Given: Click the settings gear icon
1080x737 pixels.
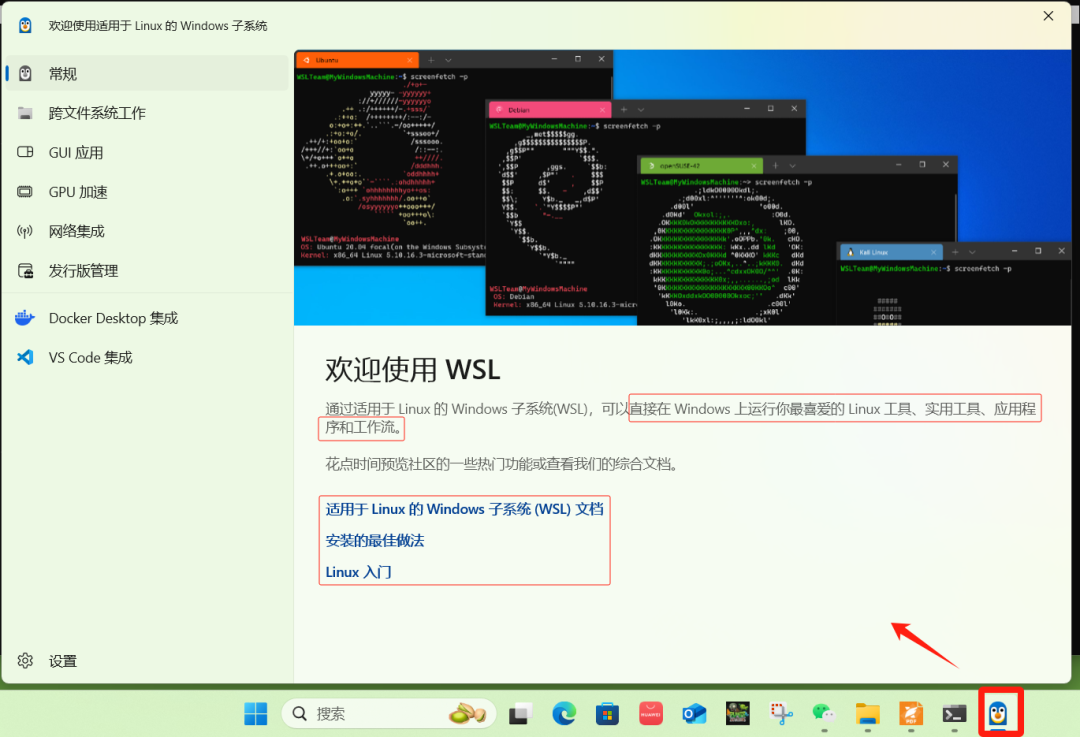Looking at the screenshot, I should pyautogui.click(x=25, y=661).
